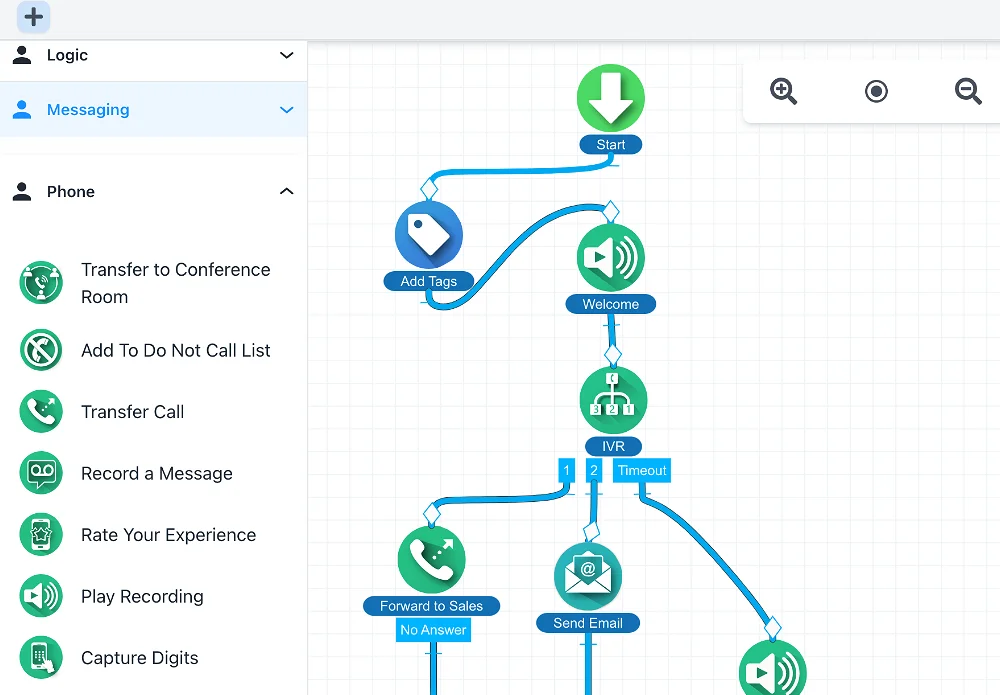This screenshot has width=1000, height=695.
Task: Click the No Answer output label
Action: [433, 630]
